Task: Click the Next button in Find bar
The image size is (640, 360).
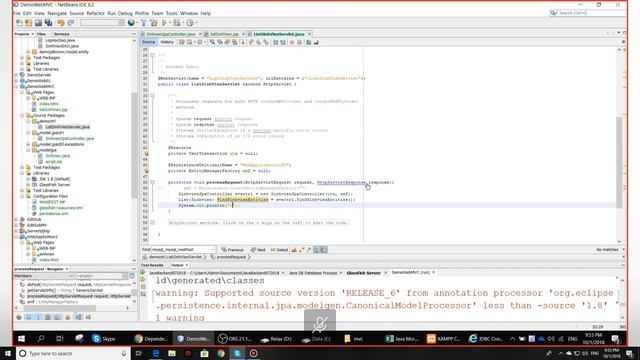Action: pyautogui.click(x=258, y=249)
